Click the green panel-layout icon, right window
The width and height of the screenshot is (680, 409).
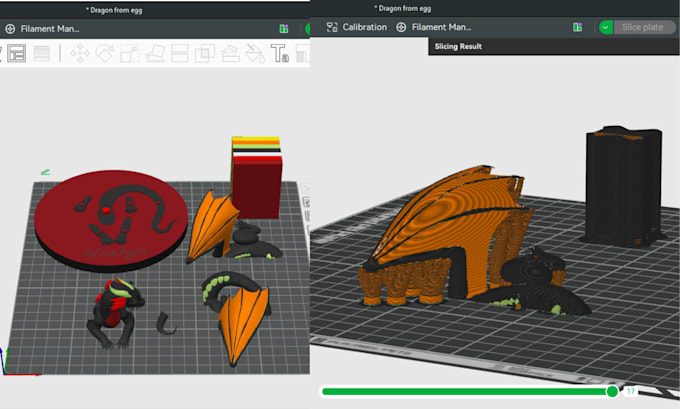coord(578,27)
